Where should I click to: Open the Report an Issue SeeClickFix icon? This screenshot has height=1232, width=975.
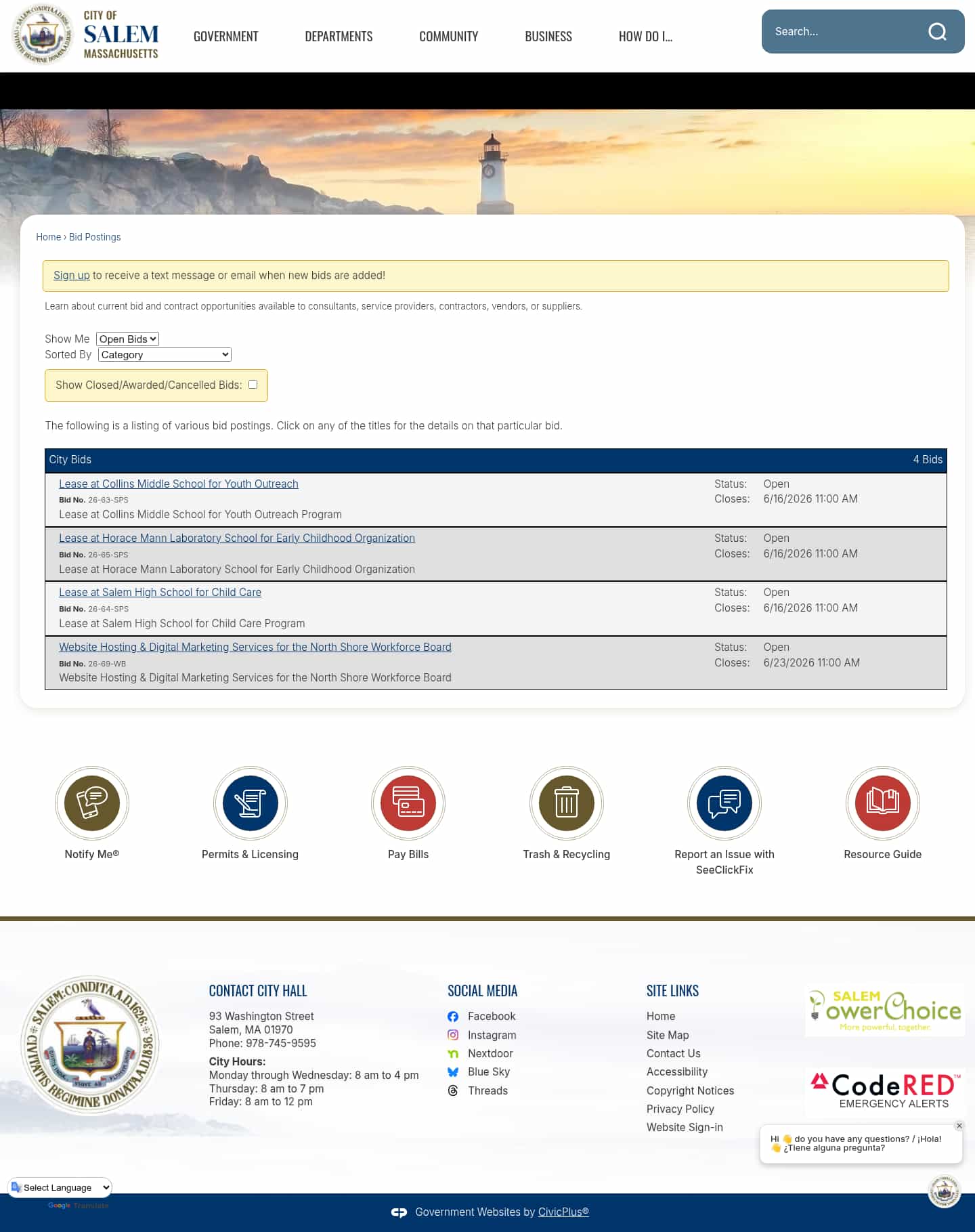724,803
